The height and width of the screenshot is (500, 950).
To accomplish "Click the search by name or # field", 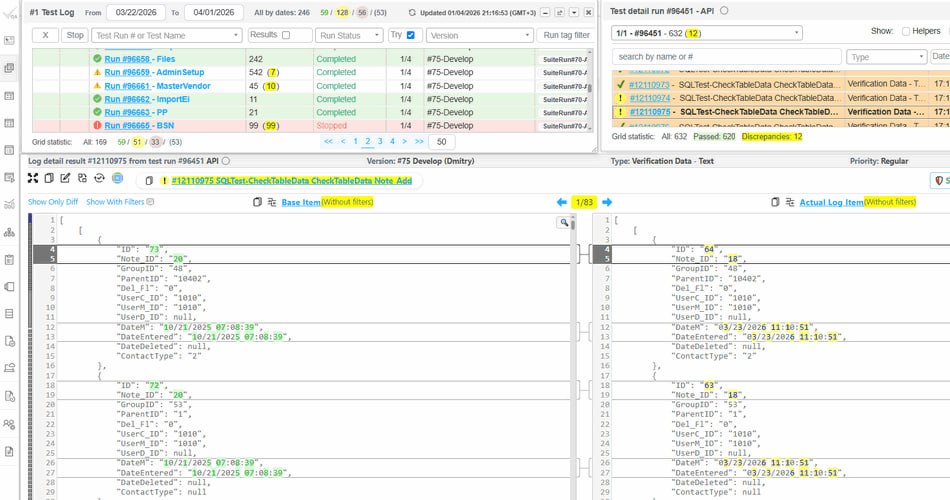I will [726, 57].
